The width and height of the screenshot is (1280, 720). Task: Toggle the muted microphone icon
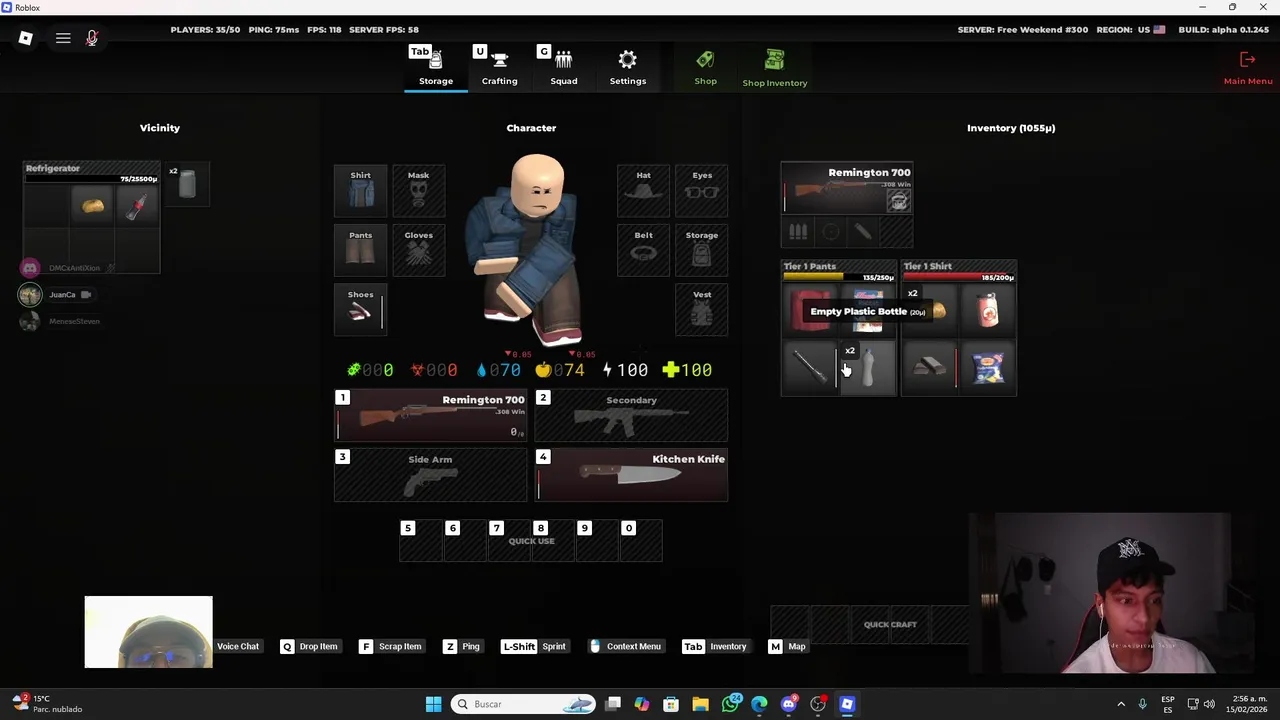92,38
